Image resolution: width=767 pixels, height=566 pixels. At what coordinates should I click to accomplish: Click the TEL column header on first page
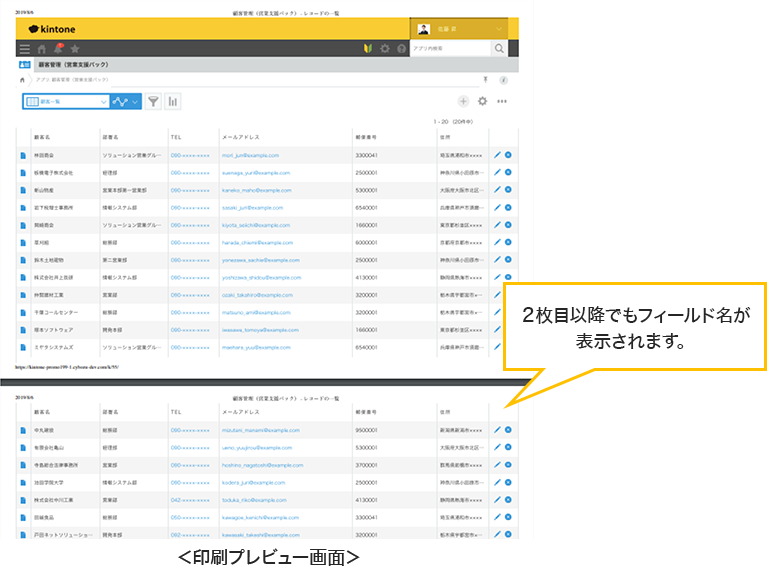[x=176, y=137]
